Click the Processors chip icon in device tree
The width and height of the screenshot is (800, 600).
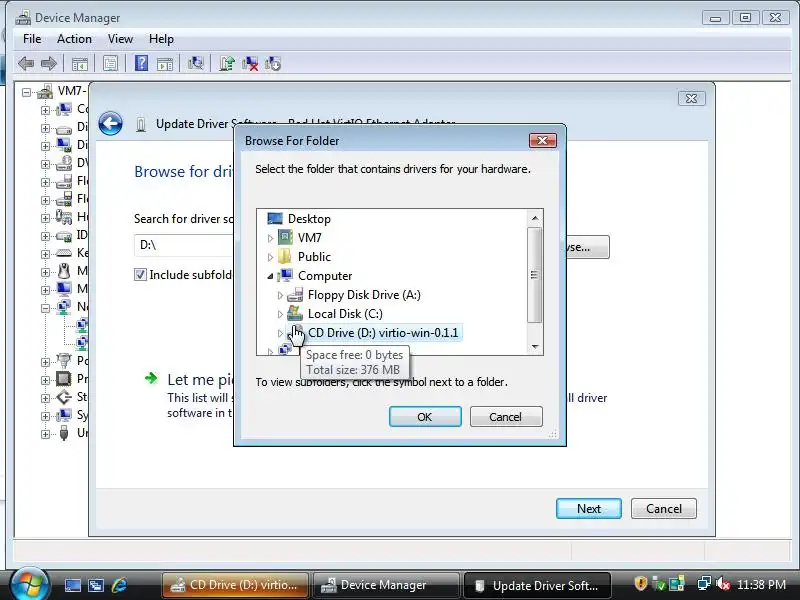coord(64,379)
